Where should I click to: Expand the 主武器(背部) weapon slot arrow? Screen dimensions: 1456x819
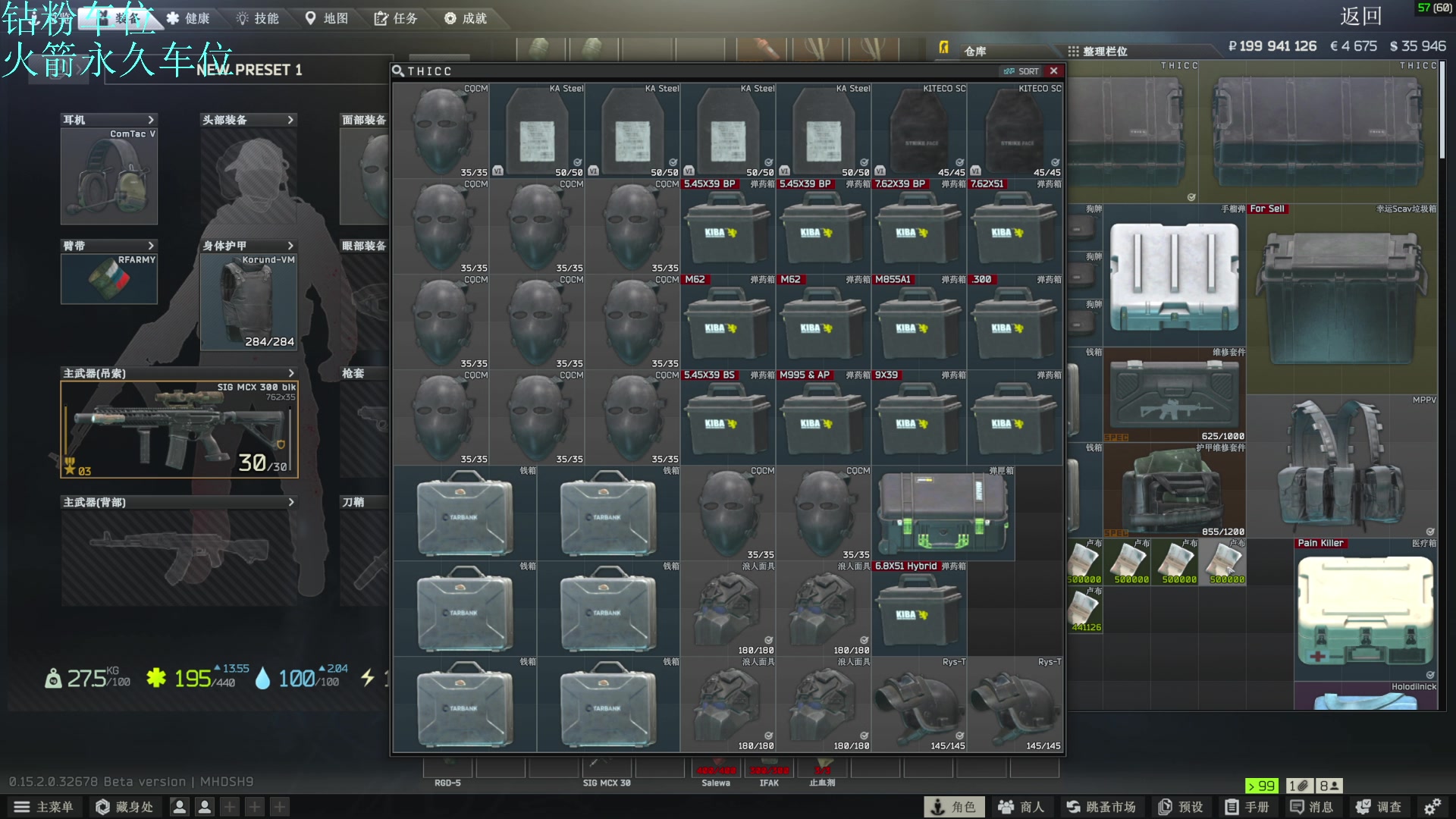tap(291, 502)
